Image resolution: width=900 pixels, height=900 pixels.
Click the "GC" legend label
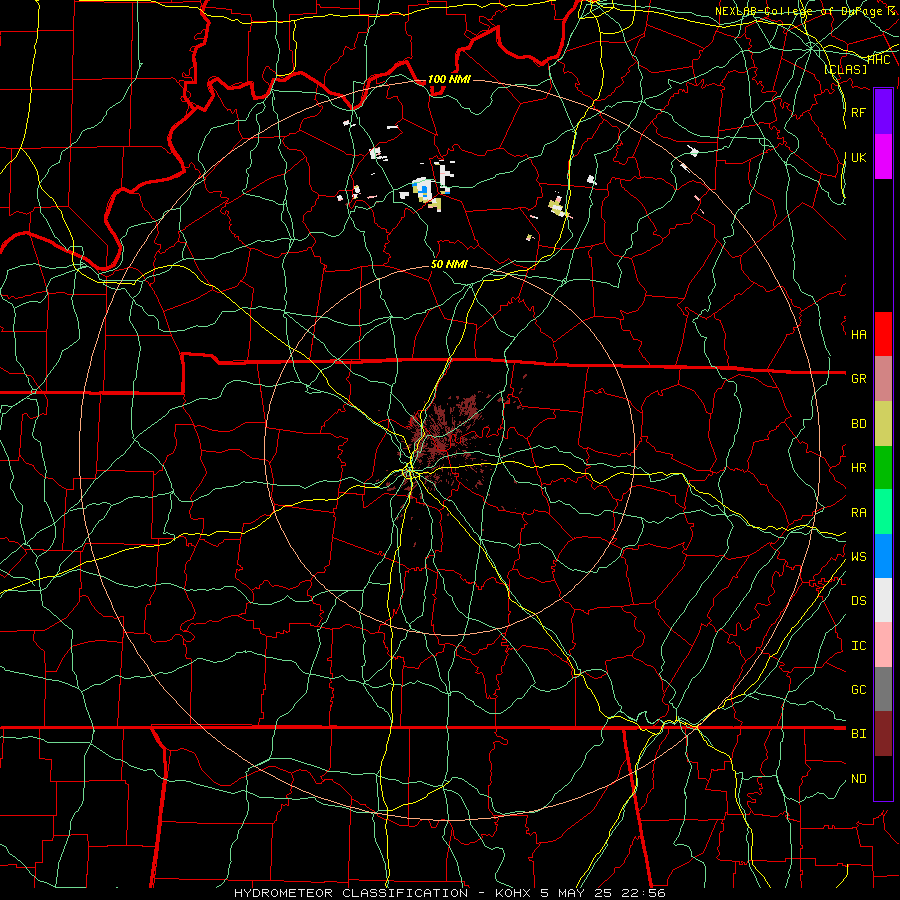(x=859, y=689)
